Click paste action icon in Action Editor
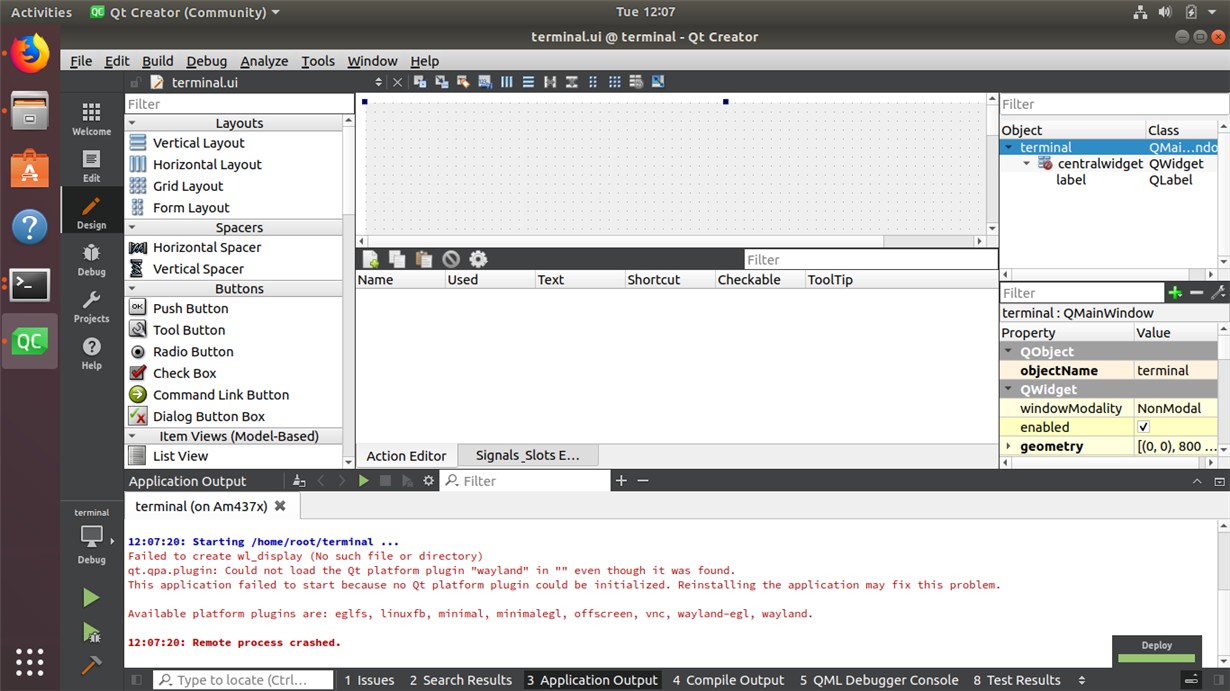This screenshot has width=1230, height=691. [424, 259]
